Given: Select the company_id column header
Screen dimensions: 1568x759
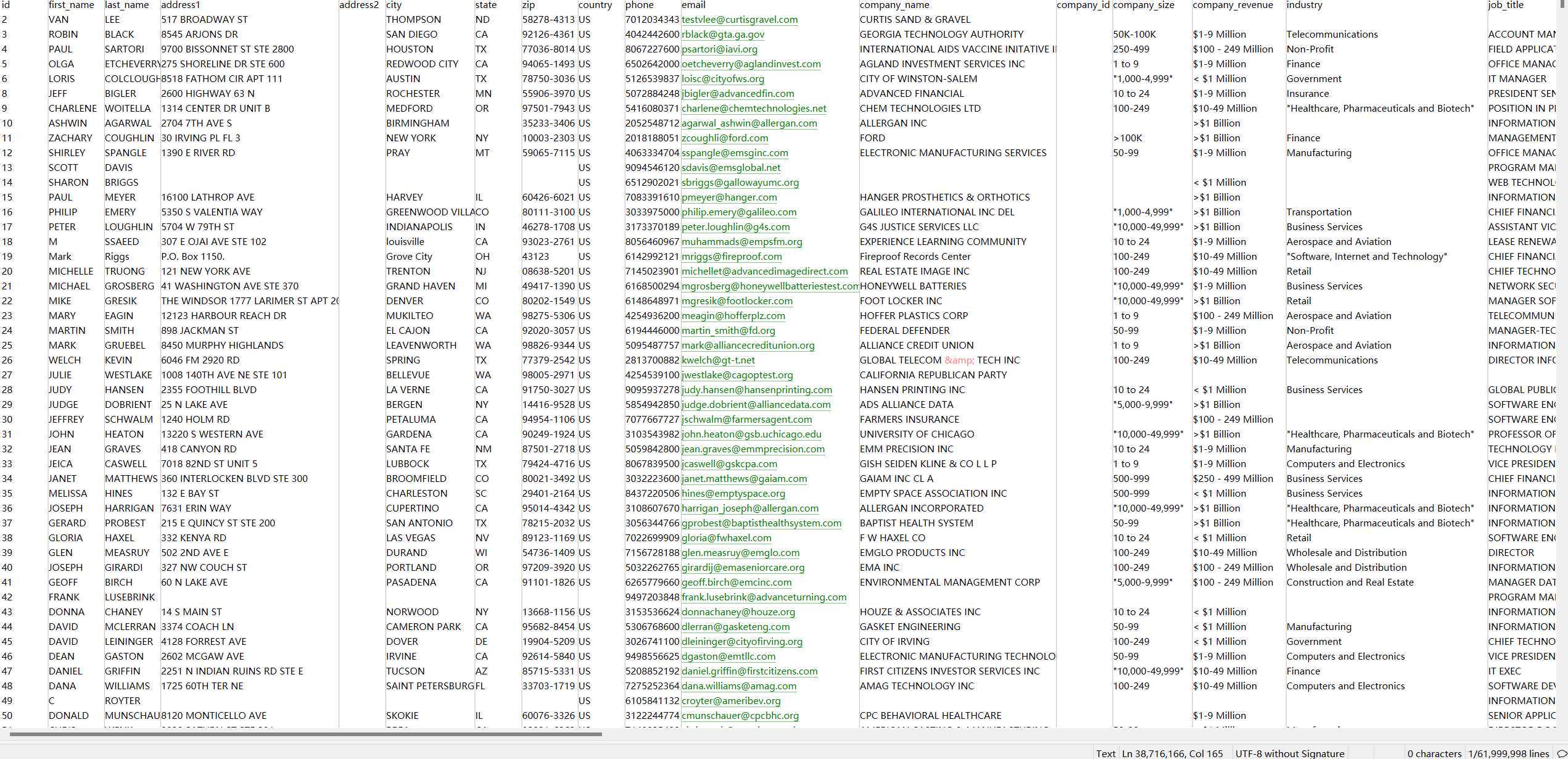Looking at the screenshot, I should tap(1083, 5).
